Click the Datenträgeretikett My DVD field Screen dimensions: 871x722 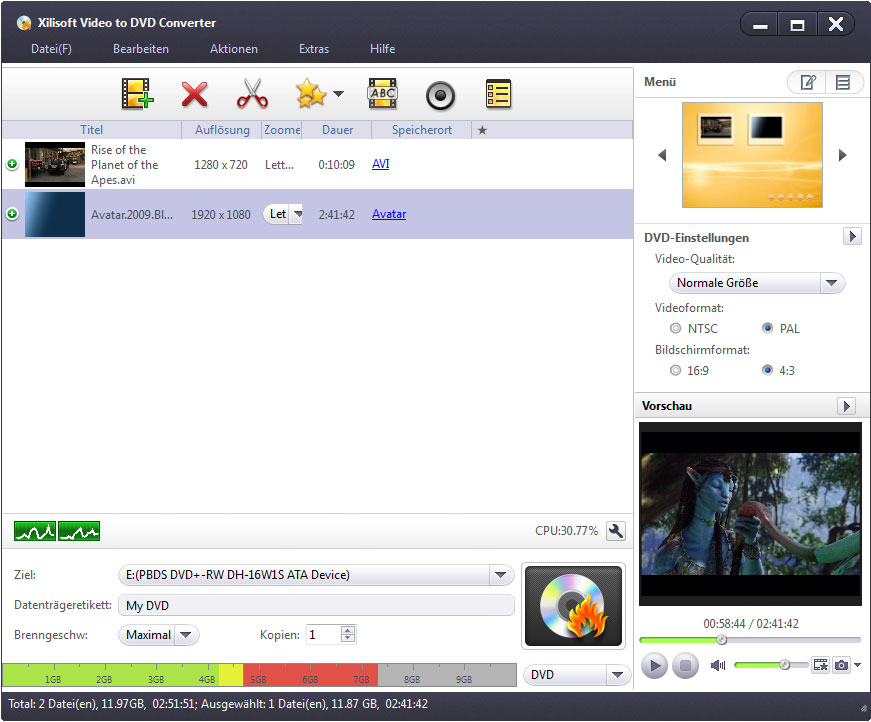point(316,605)
